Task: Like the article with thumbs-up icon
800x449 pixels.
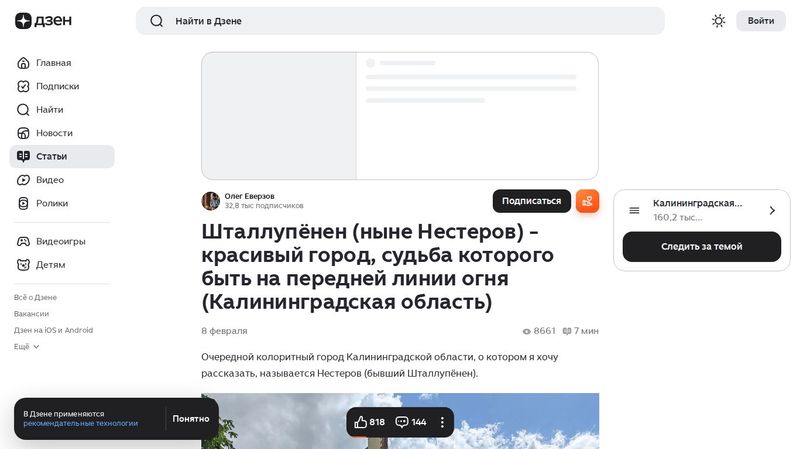Action: tap(361, 422)
